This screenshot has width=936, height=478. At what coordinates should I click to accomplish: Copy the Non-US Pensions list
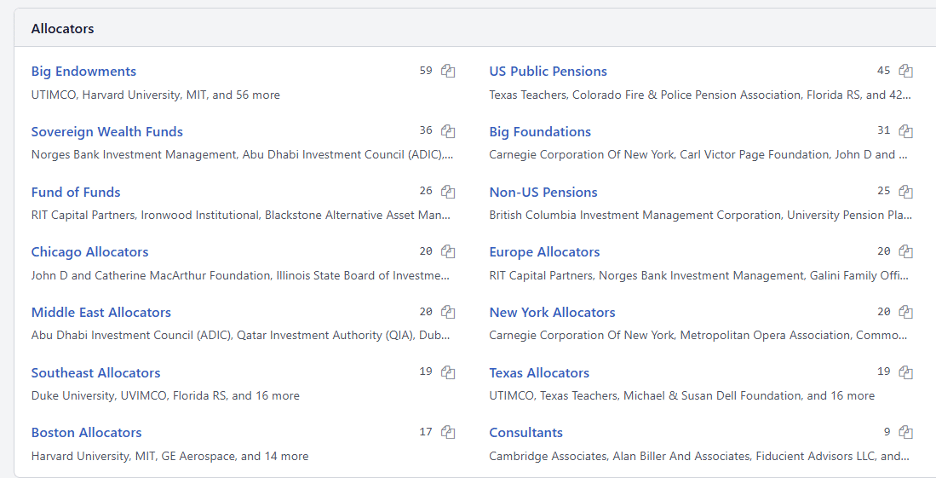pyautogui.click(x=906, y=192)
